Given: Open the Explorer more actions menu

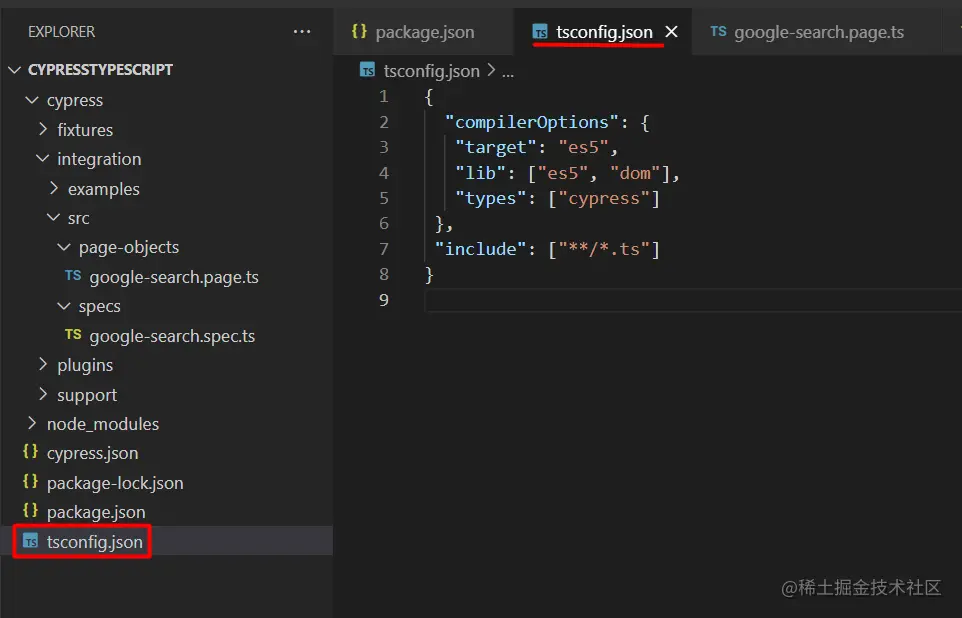Looking at the screenshot, I should click(x=302, y=31).
